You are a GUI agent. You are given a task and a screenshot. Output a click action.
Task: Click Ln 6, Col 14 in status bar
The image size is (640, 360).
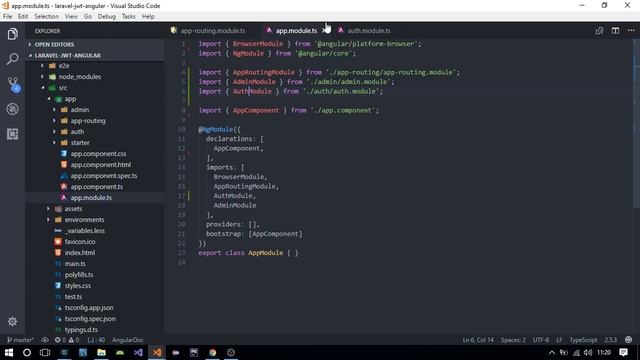(x=478, y=340)
